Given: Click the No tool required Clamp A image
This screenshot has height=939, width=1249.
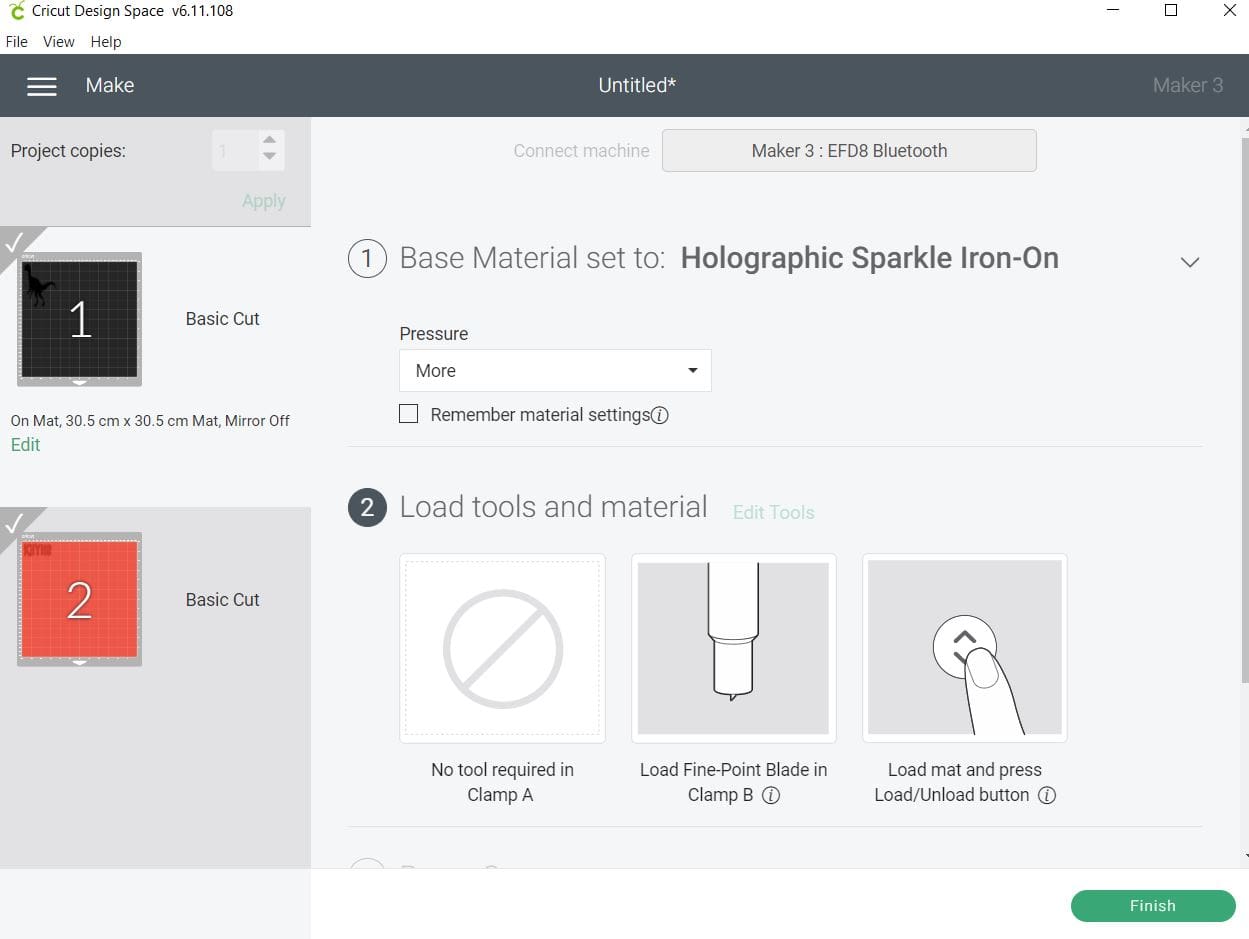Looking at the screenshot, I should pyautogui.click(x=502, y=648).
